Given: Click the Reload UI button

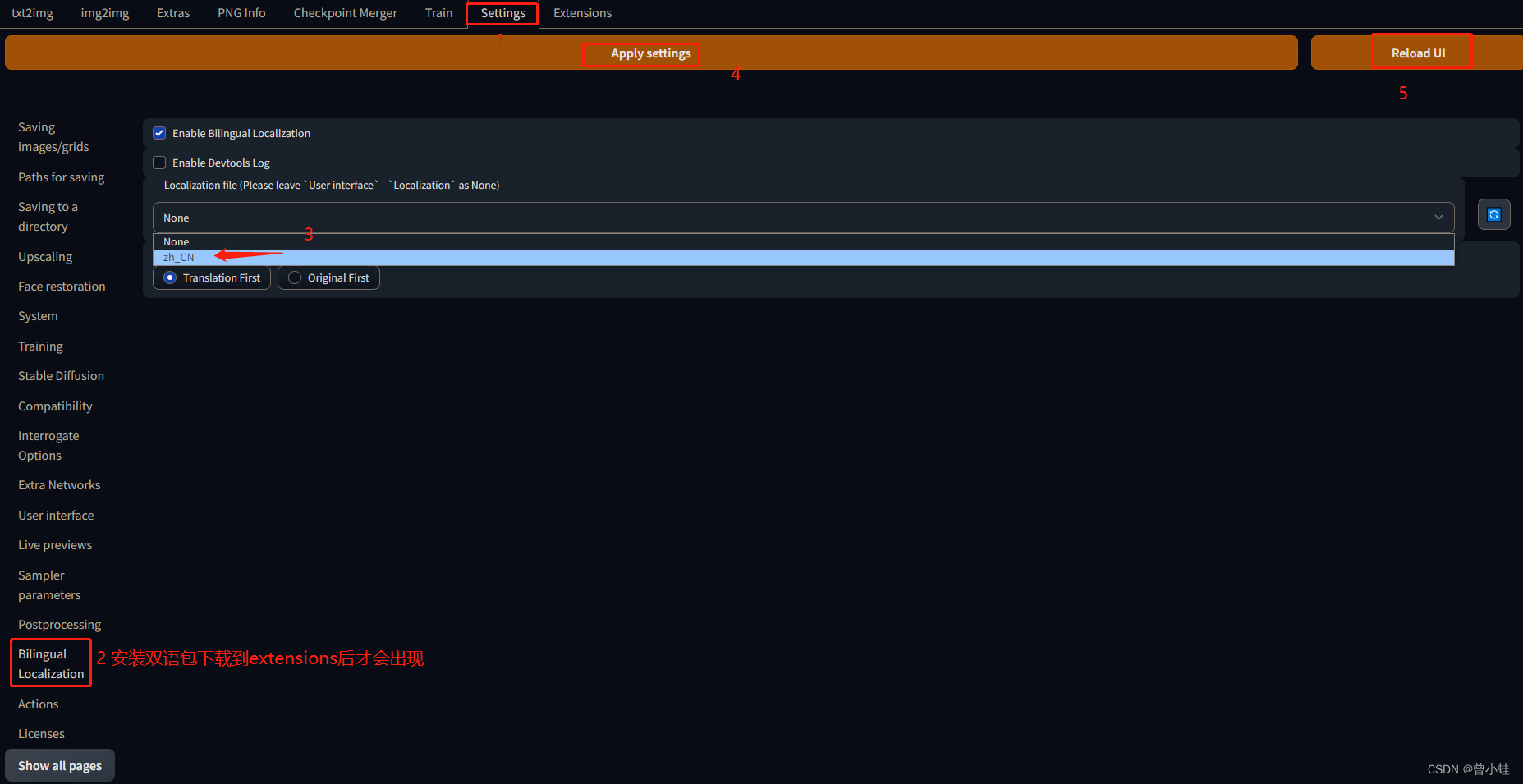Looking at the screenshot, I should point(1418,53).
